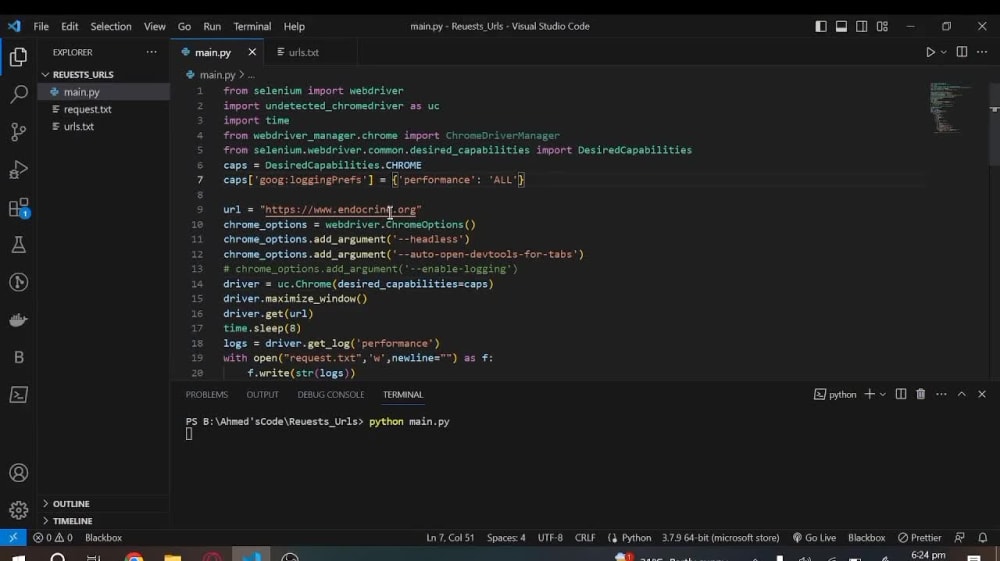Change encoding UTF-8
The width and height of the screenshot is (1000, 561).
point(550,537)
